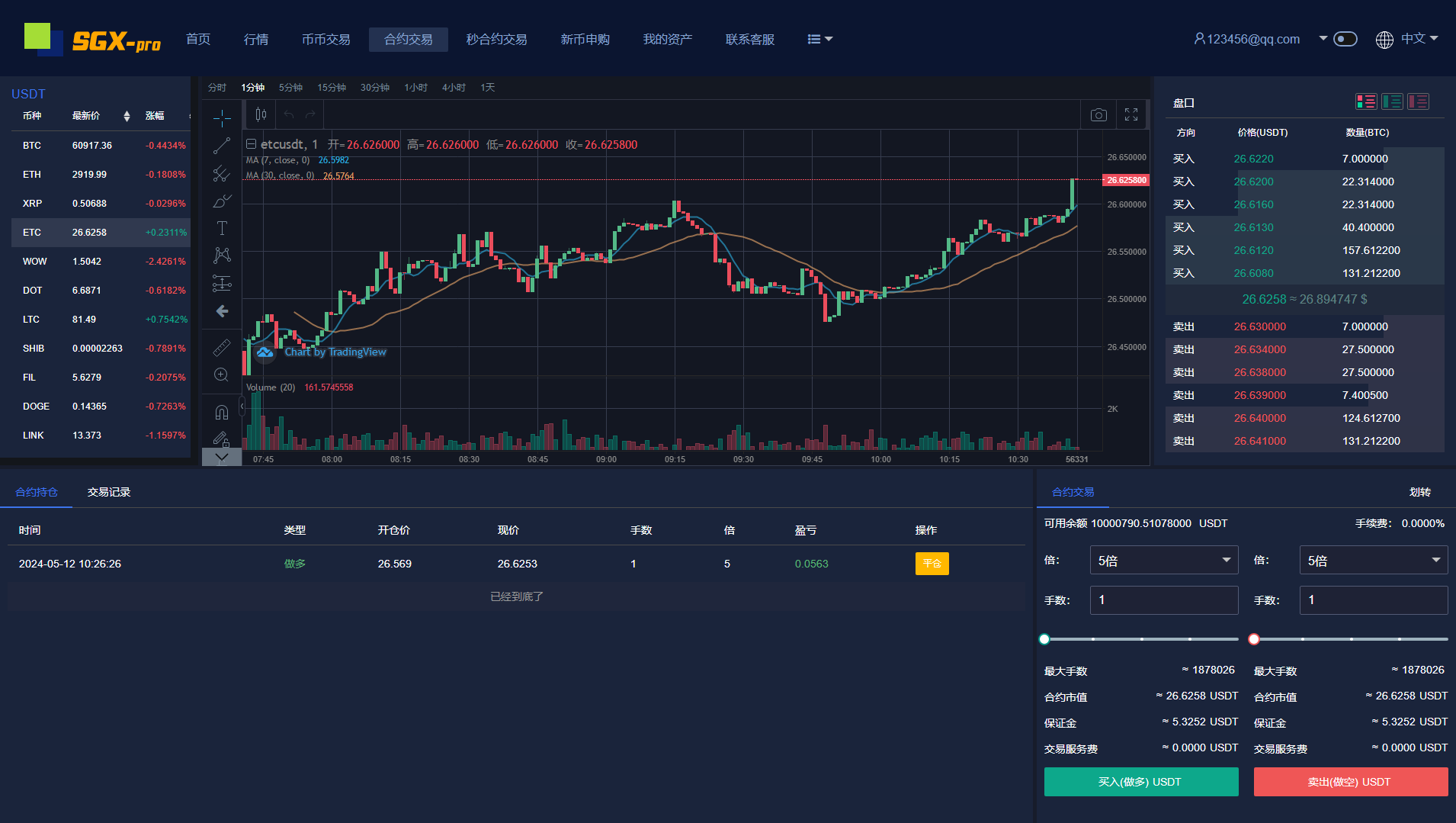Click the 买入(做多) USDT button
The height and width of the screenshot is (823, 1456).
1141,782
